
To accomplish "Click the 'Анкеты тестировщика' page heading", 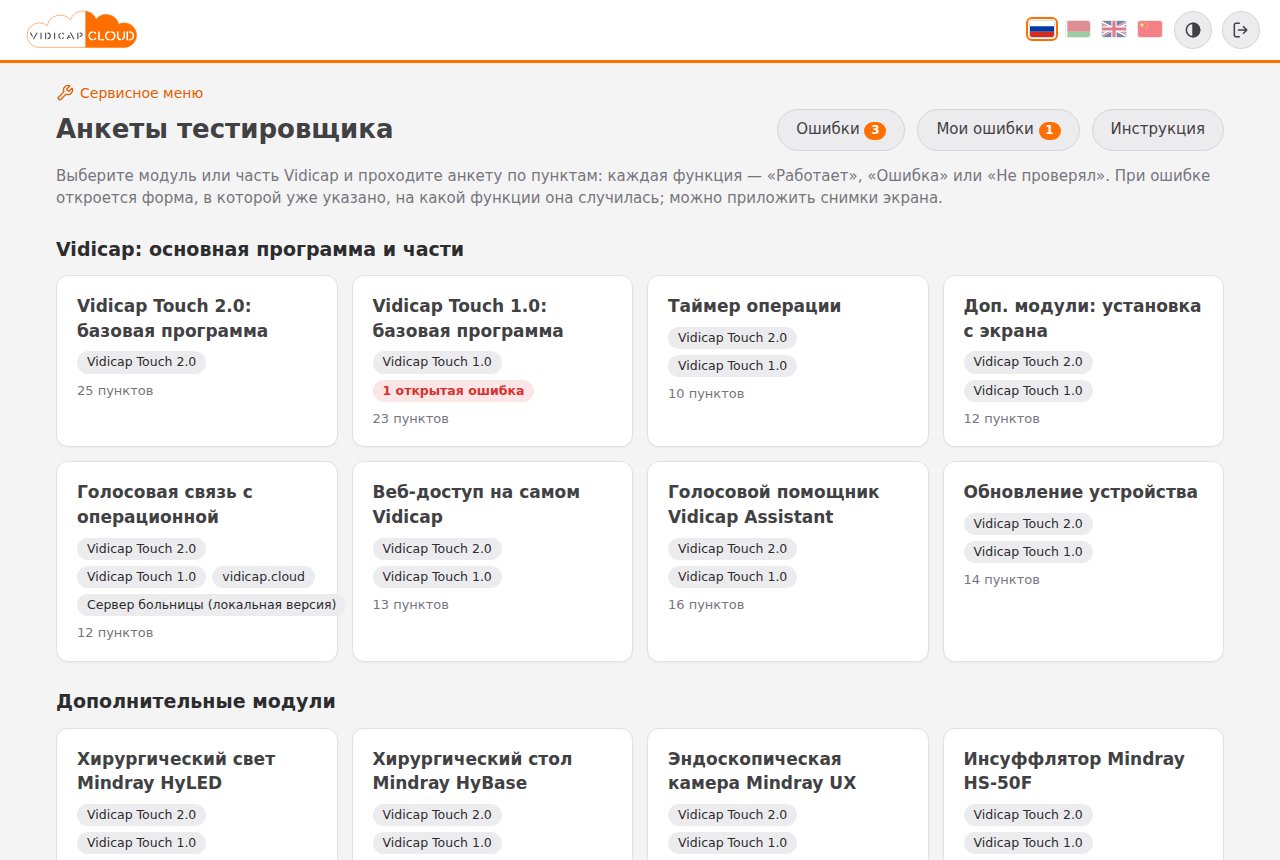I will pos(224,129).
